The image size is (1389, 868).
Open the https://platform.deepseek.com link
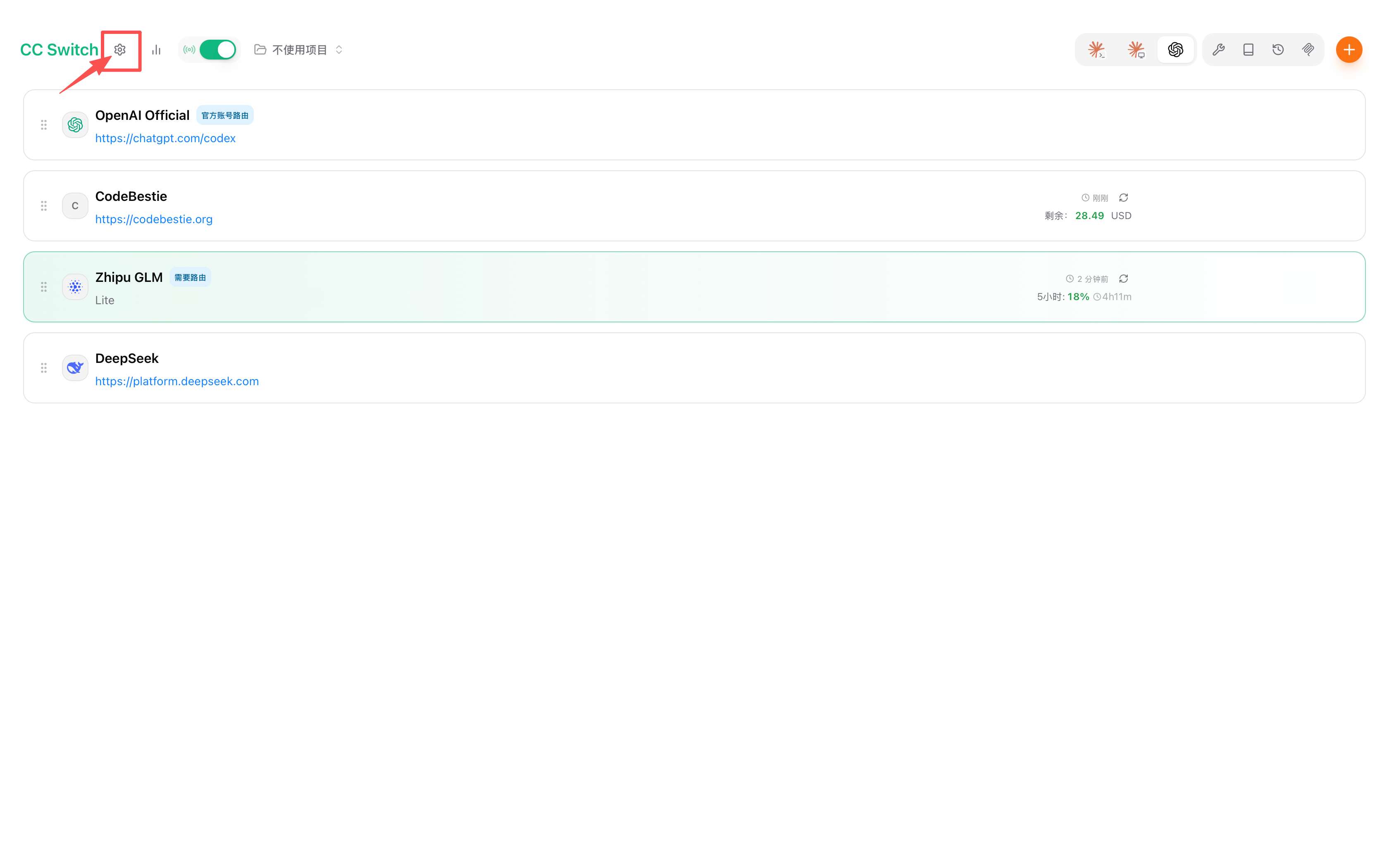[x=177, y=381]
